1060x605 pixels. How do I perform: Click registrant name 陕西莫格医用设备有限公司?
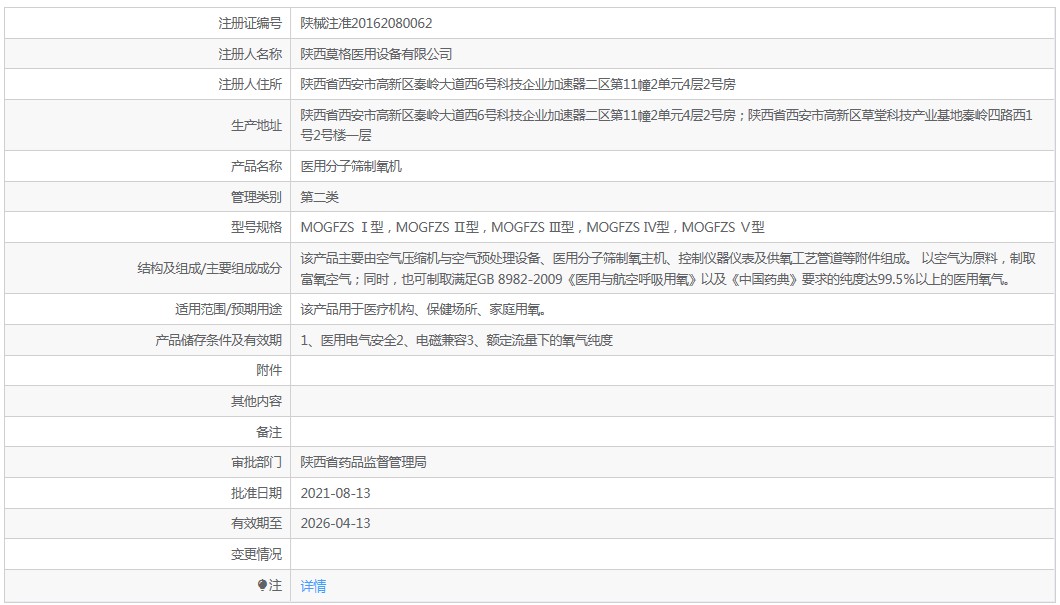tap(376, 54)
